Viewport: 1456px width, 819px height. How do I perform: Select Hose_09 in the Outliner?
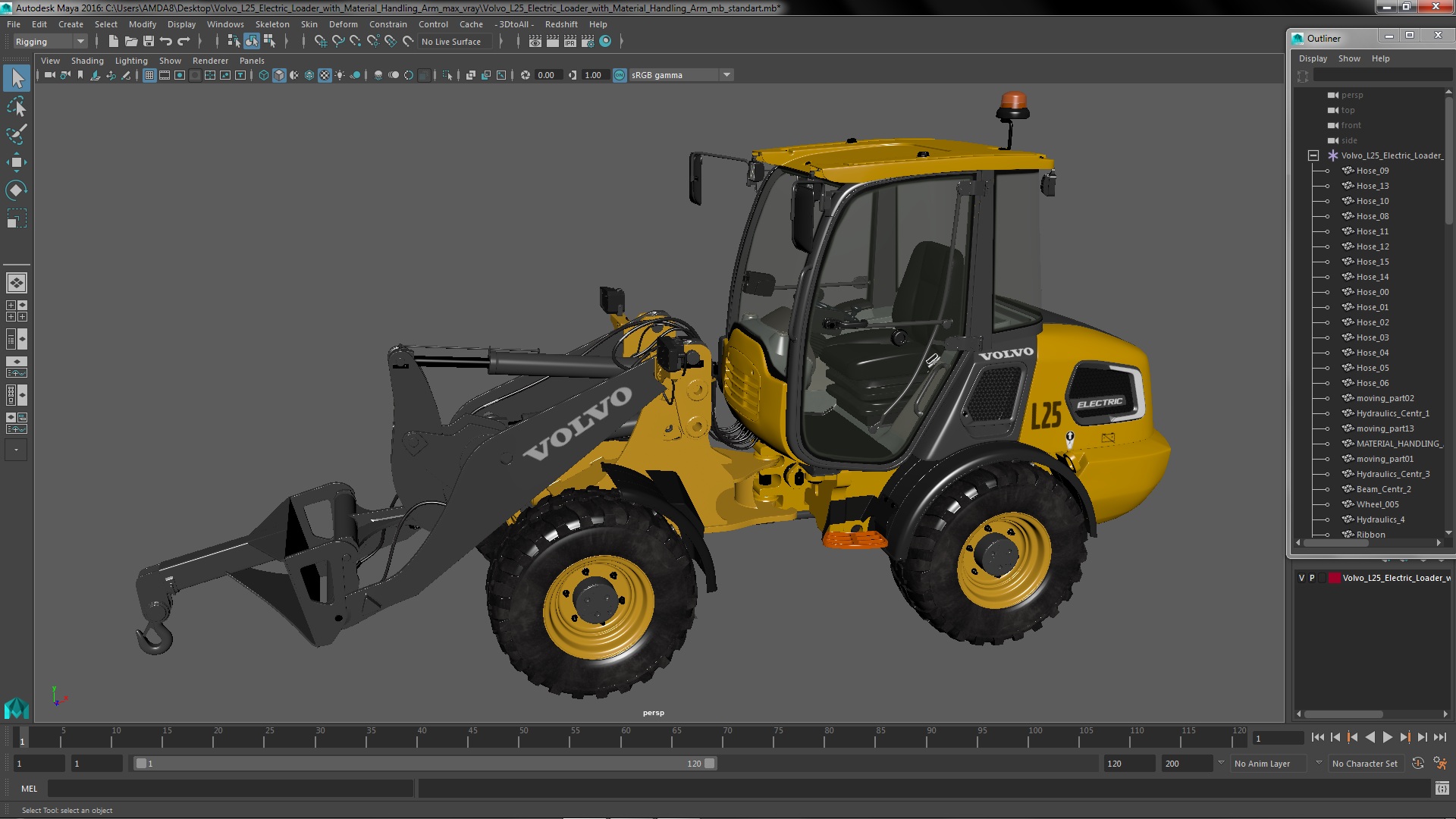[x=1372, y=171]
